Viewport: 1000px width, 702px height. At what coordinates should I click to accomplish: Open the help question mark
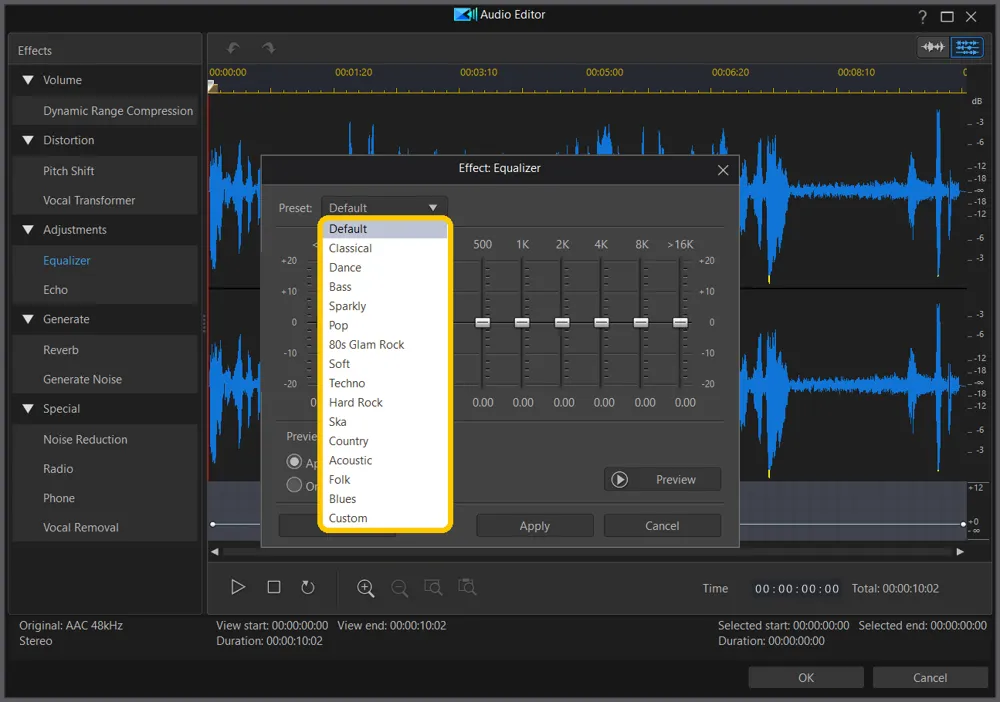tap(922, 17)
